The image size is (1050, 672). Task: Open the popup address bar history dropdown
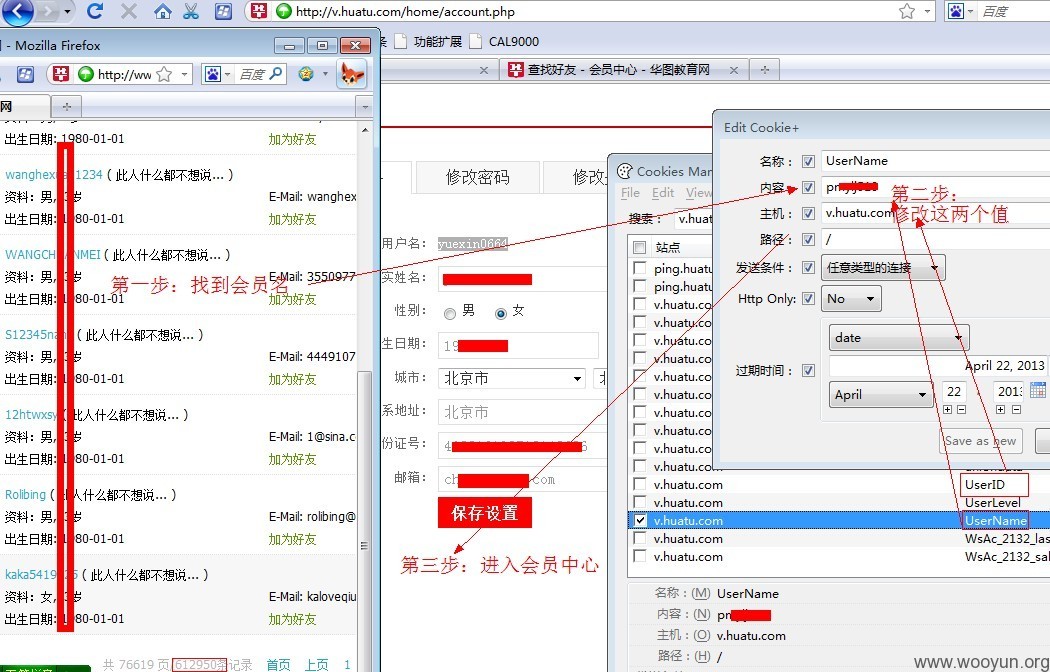pos(184,74)
